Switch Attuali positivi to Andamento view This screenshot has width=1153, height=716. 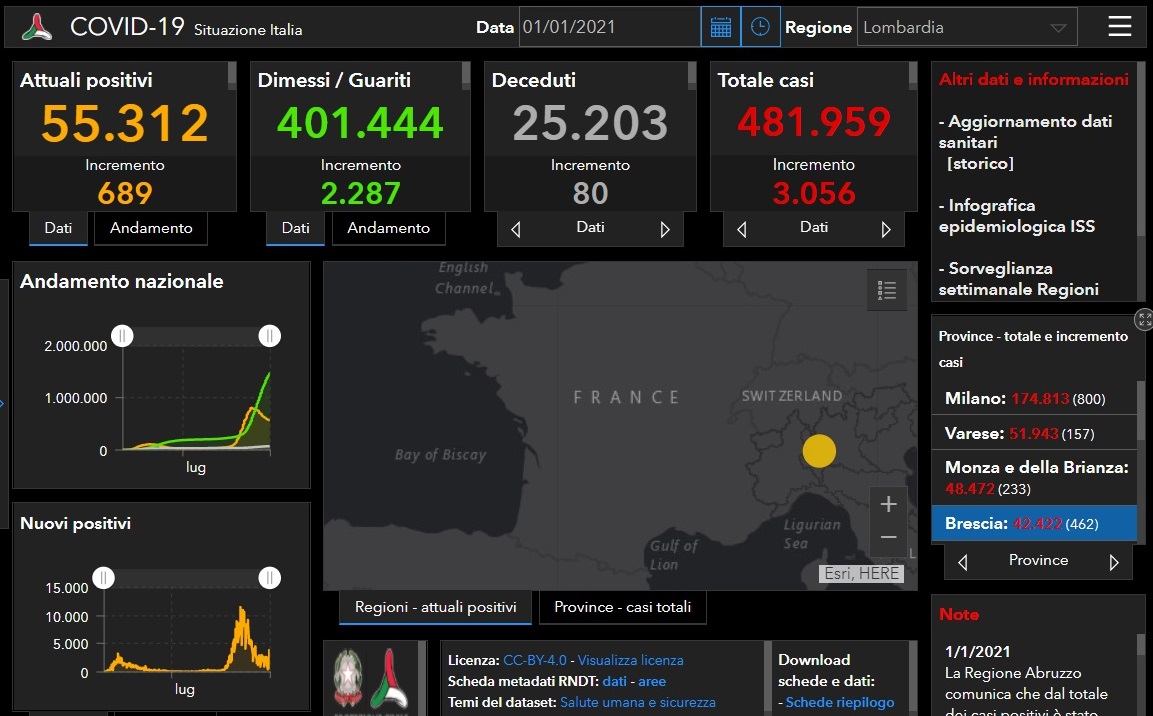point(151,228)
